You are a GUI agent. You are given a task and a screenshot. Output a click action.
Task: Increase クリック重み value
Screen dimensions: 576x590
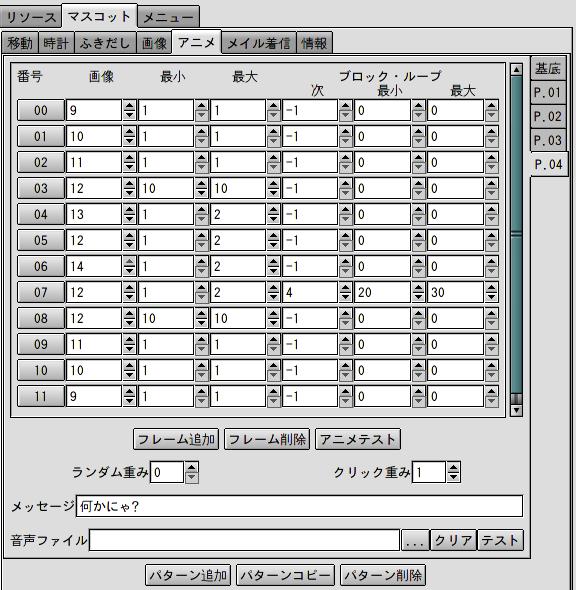pos(453,467)
